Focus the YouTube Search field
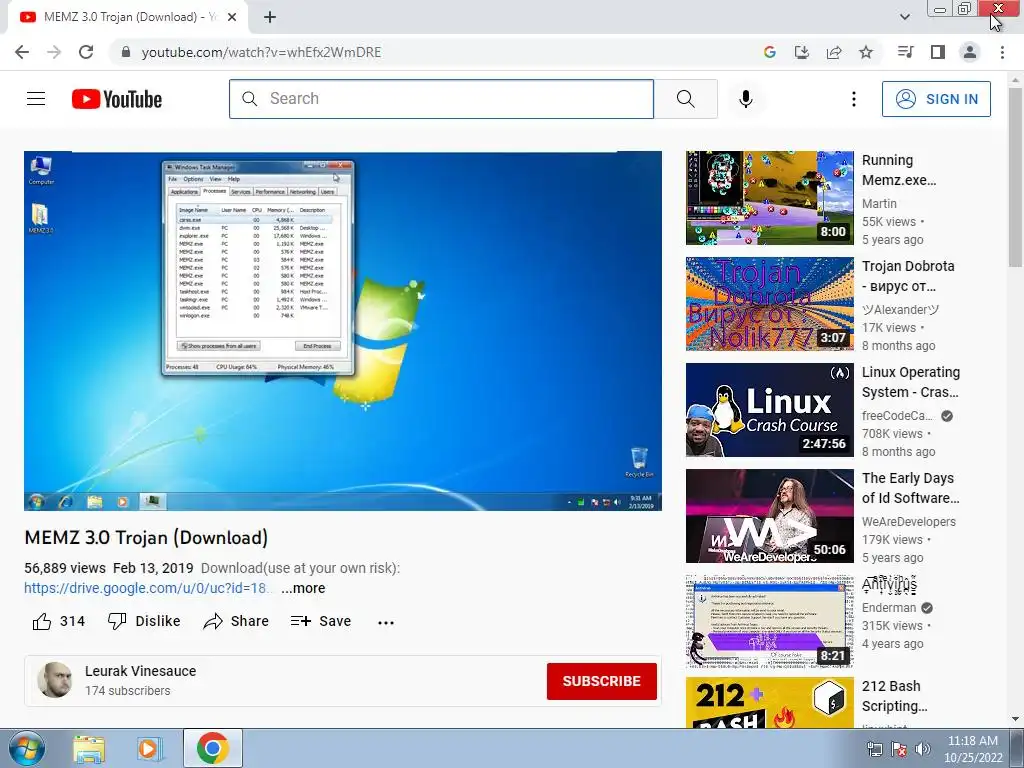The image size is (1024, 768). (x=441, y=99)
